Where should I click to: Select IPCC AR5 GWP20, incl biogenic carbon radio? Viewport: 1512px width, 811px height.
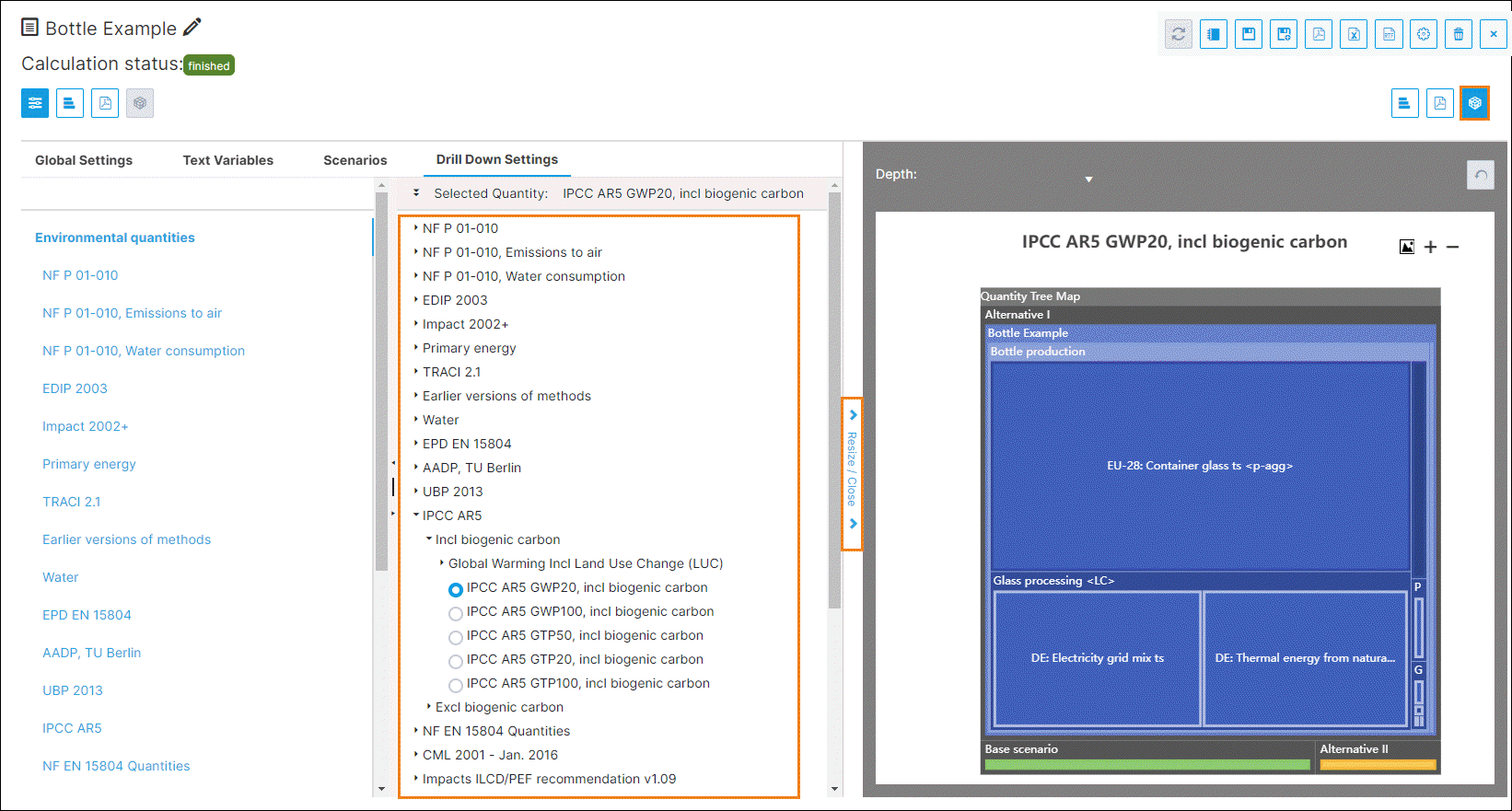click(456, 589)
